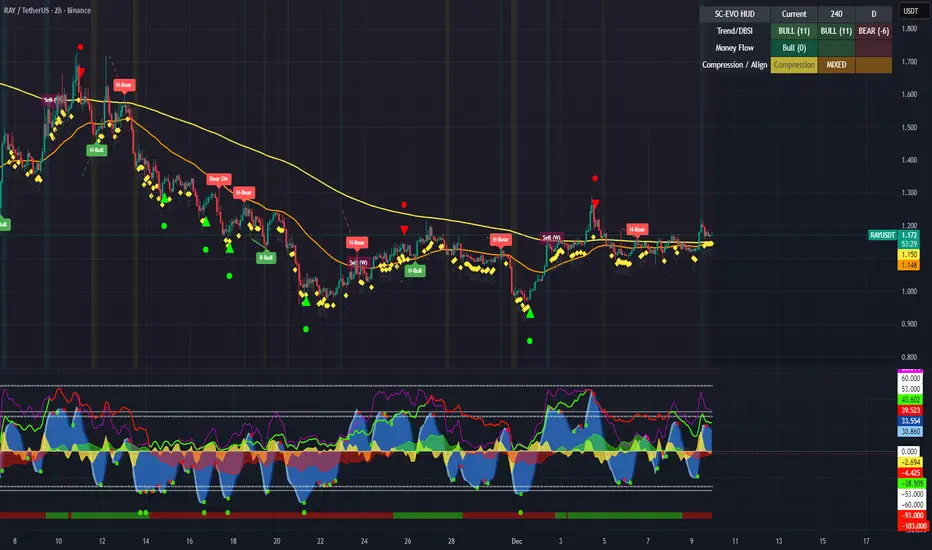Click green up-triangle at December 1 low
Image resolution: width=932 pixels, height=550 pixels.
pos(530,313)
